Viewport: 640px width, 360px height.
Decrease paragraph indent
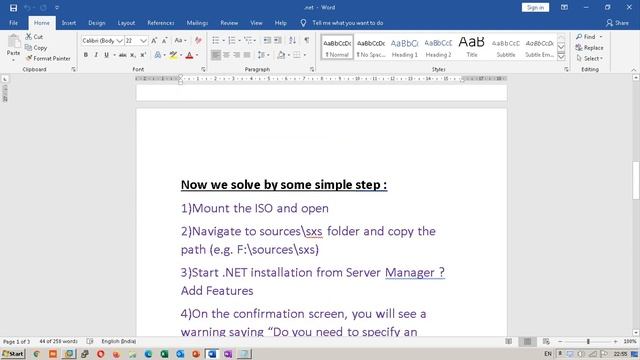(267, 40)
